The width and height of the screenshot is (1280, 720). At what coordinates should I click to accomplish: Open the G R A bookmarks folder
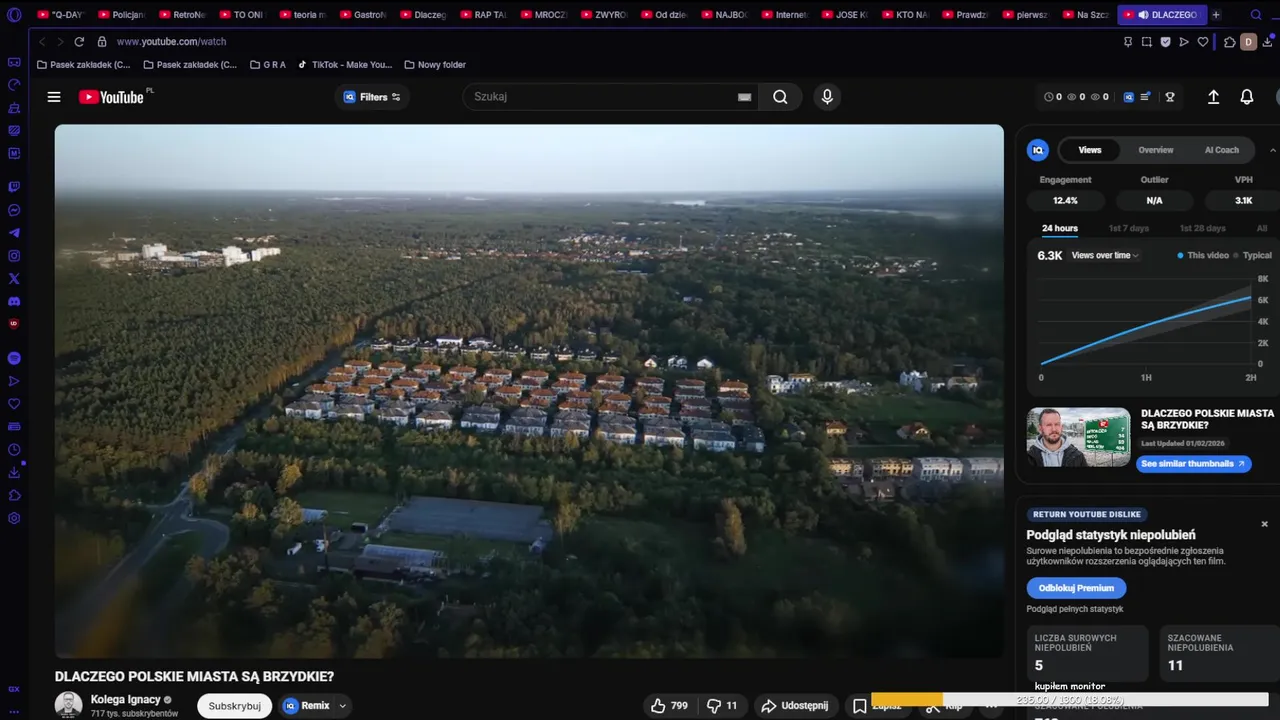tap(267, 65)
